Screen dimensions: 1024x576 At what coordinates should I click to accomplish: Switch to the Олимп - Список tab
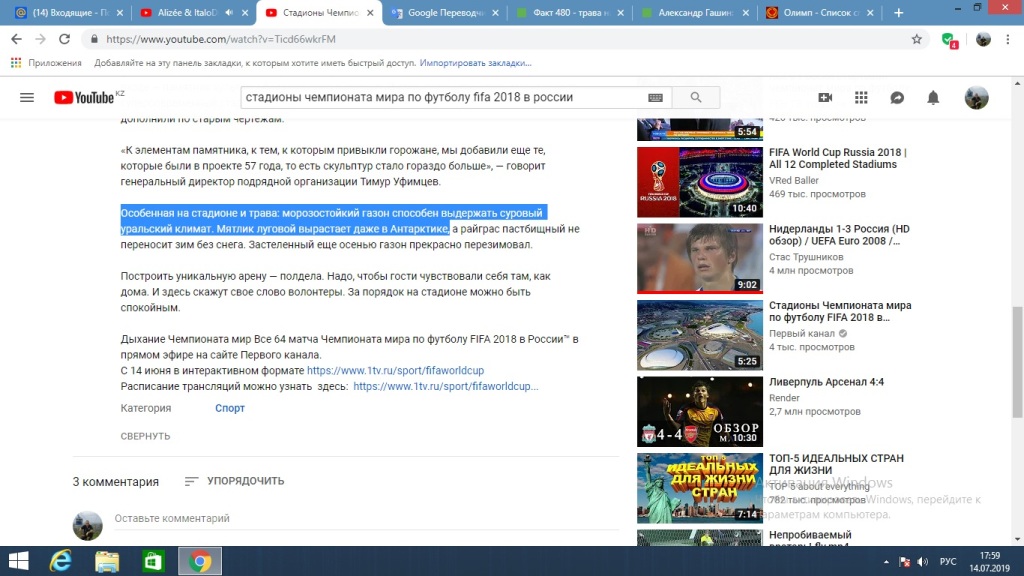[814, 12]
